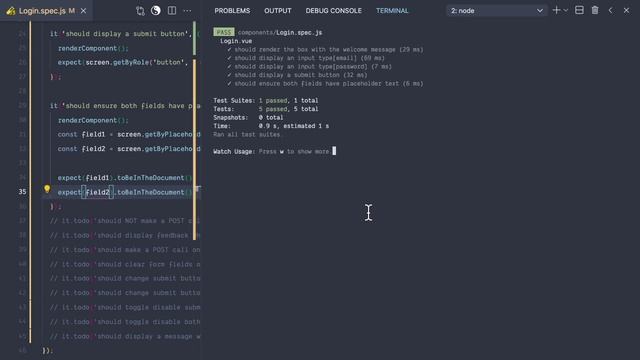Click 'should ensure both fields have placeholder text' result
This screenshot has height=360, width=640.
[325, 84]
